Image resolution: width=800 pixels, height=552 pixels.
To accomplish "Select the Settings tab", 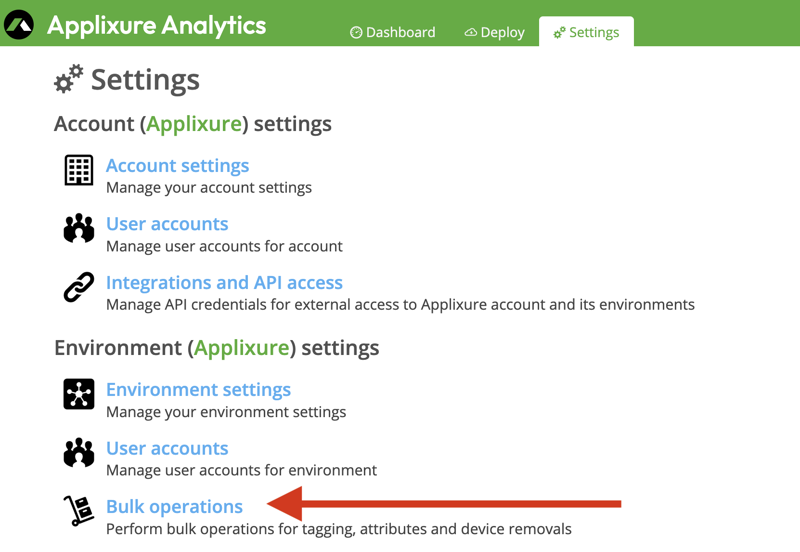I will [x=586, y=32].
